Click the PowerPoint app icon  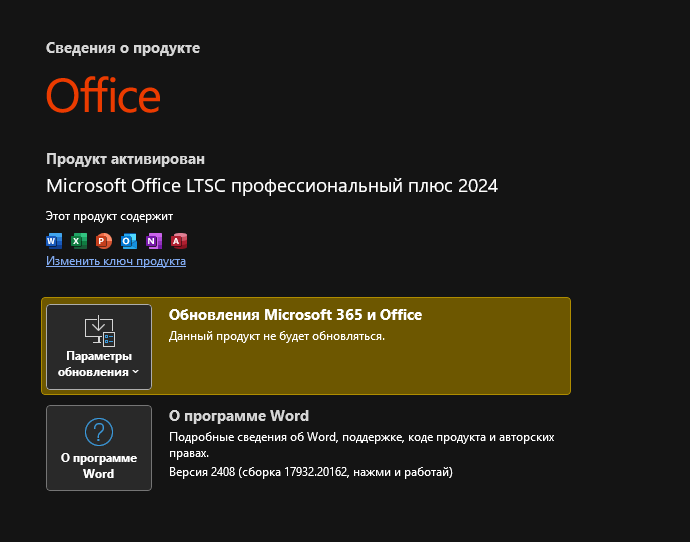pyautogui.click(x=104, y=241)
